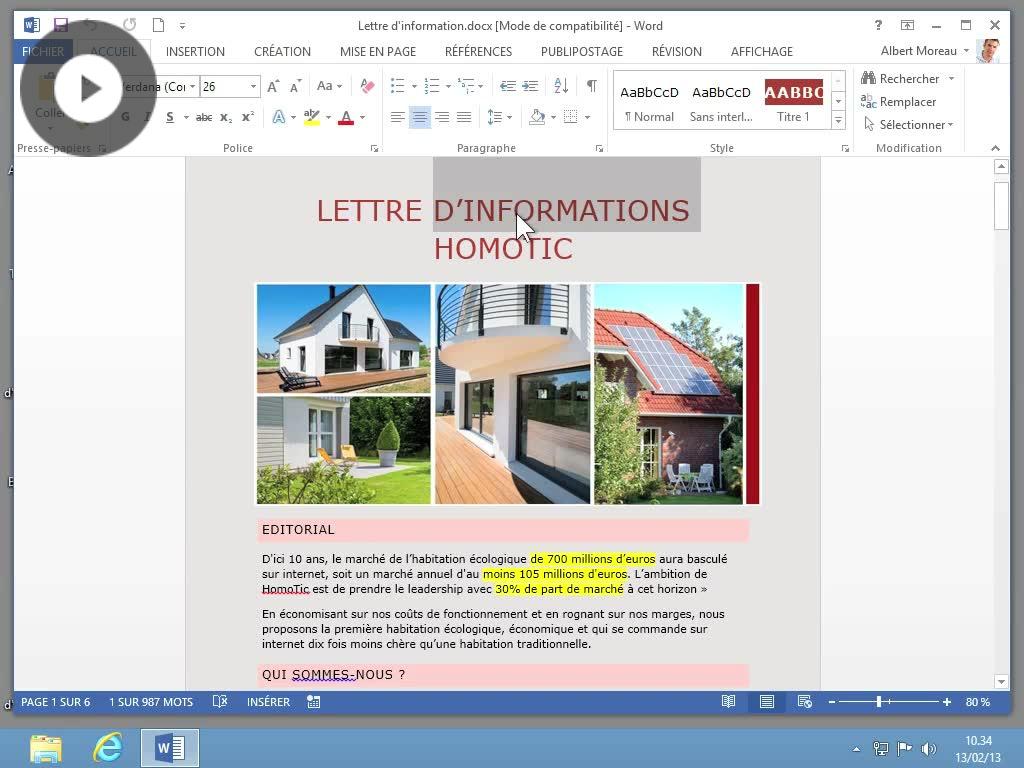
Task: Launch Internet Explorer from the taskbar
Action: click(x=107, y=747)
